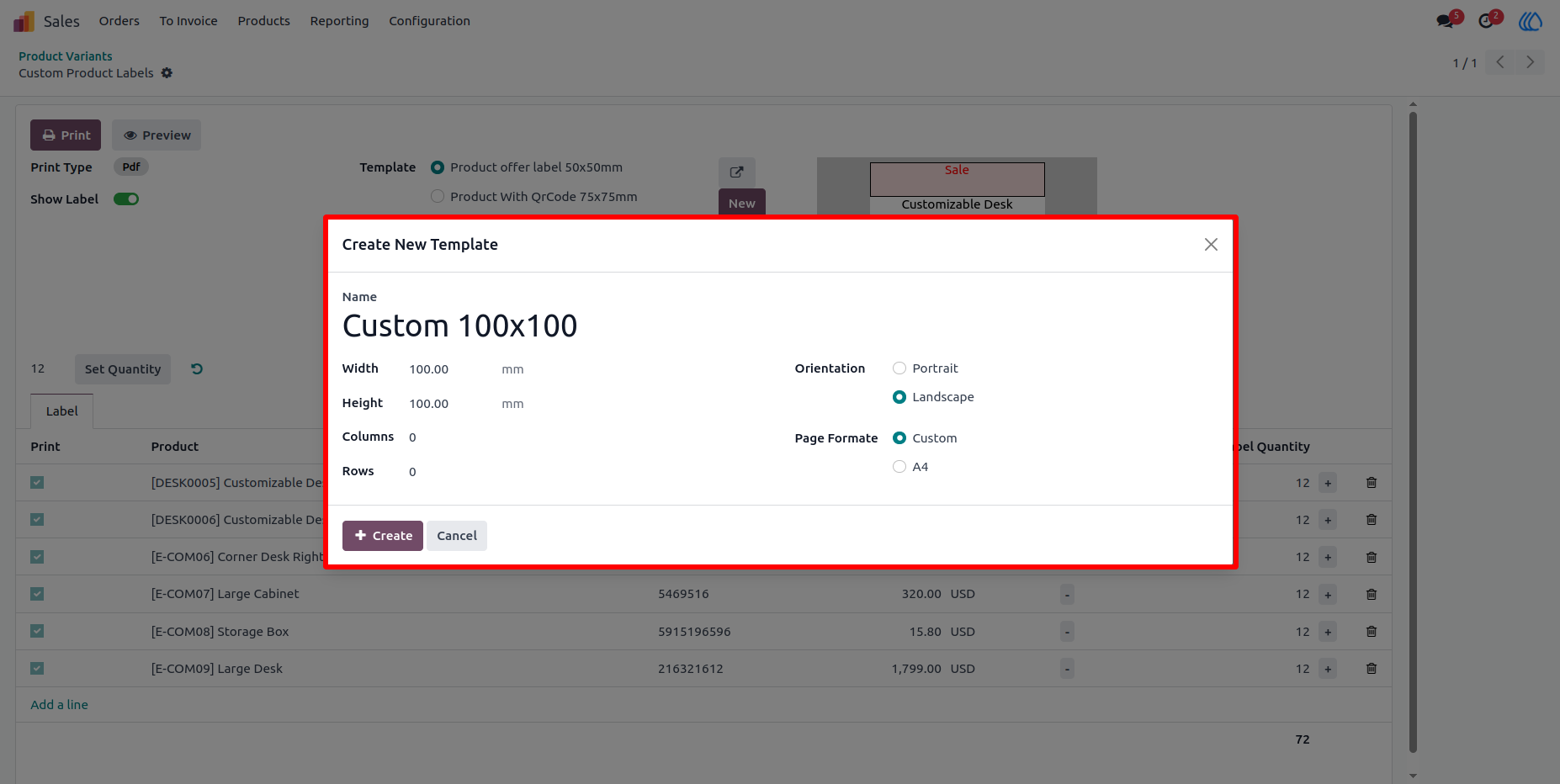Click the Preview button
This screenshot has width=1560, height=784.
(157, 135)
